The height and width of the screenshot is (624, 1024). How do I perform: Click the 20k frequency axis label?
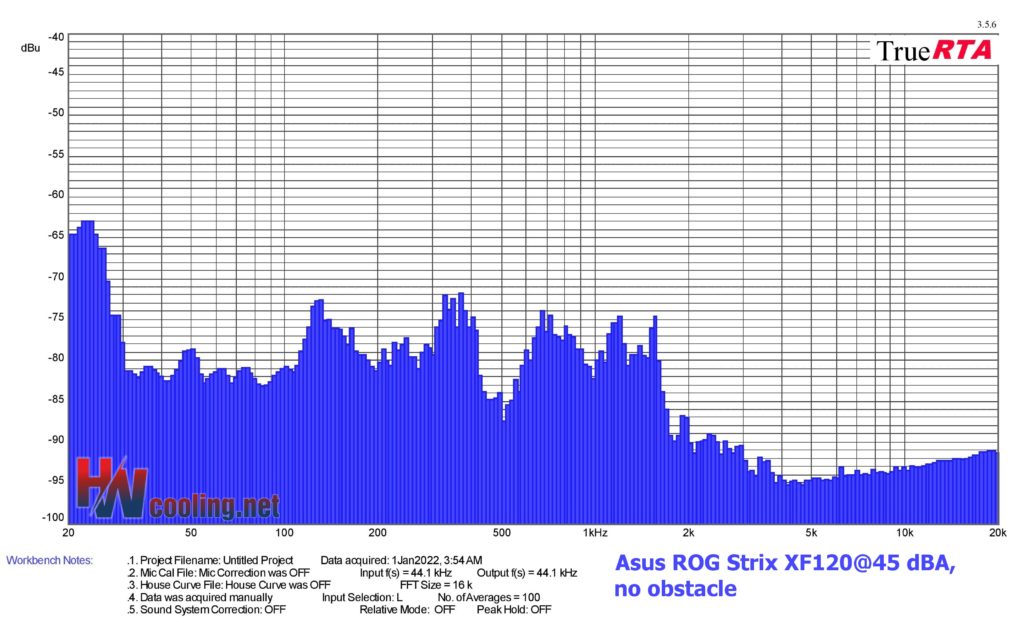pyautogui.click(x=995, y=532)
